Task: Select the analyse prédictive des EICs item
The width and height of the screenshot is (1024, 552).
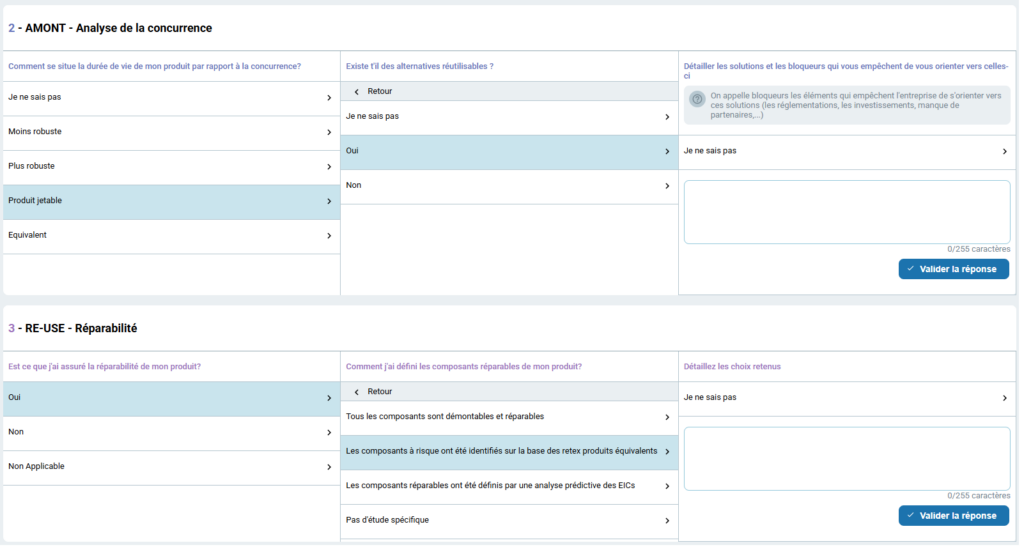Action: point(508,486)
